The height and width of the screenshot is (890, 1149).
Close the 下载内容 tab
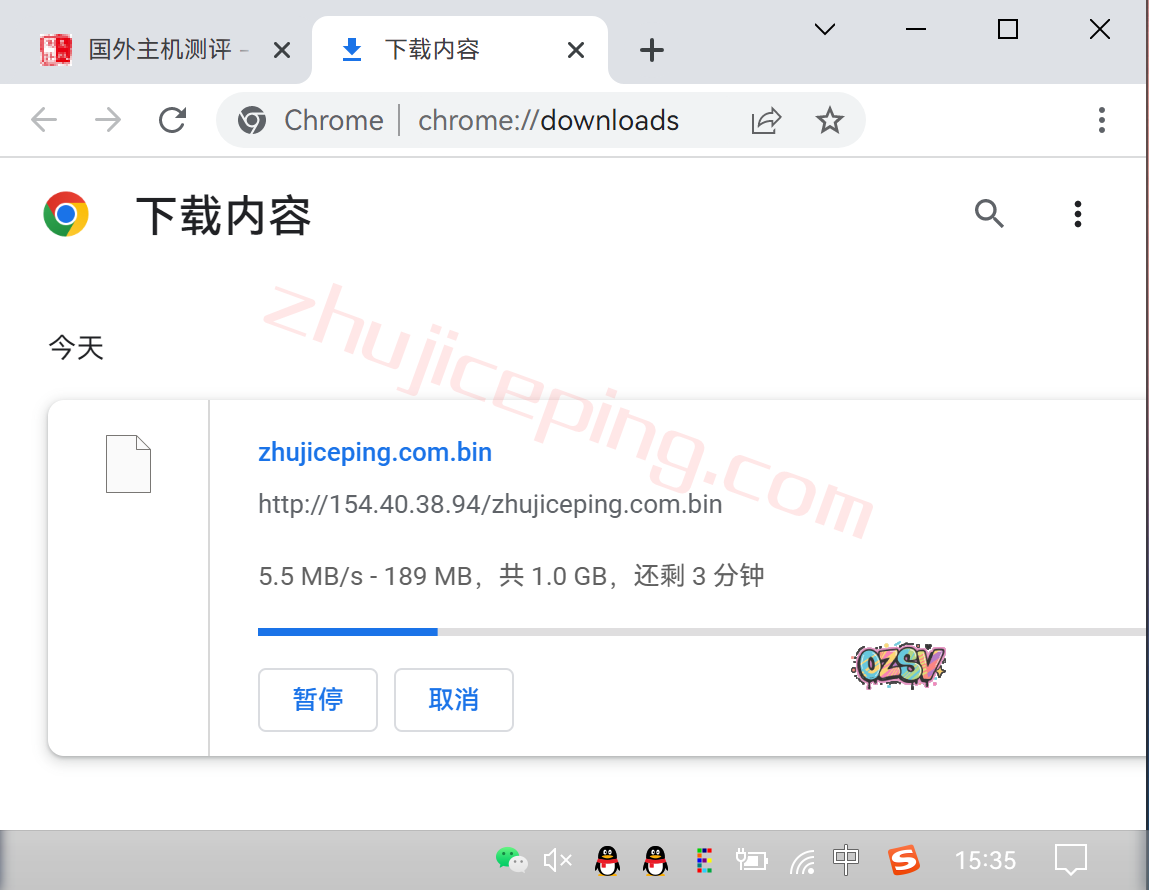[x=576, y=50]
